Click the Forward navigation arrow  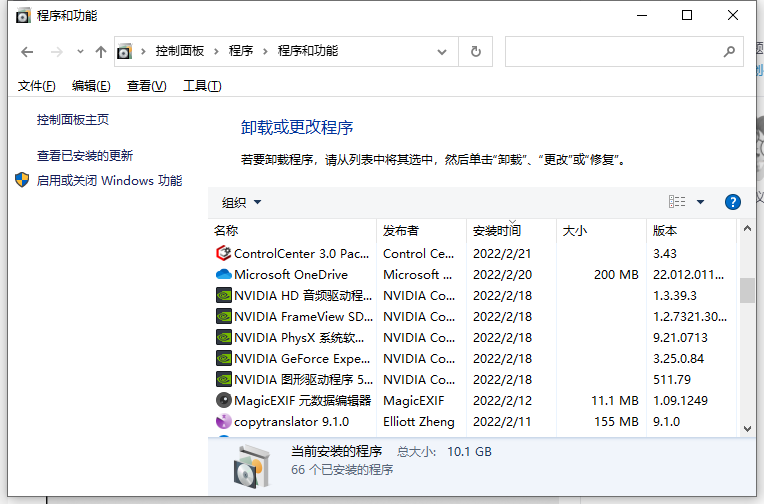pos(57,52)
